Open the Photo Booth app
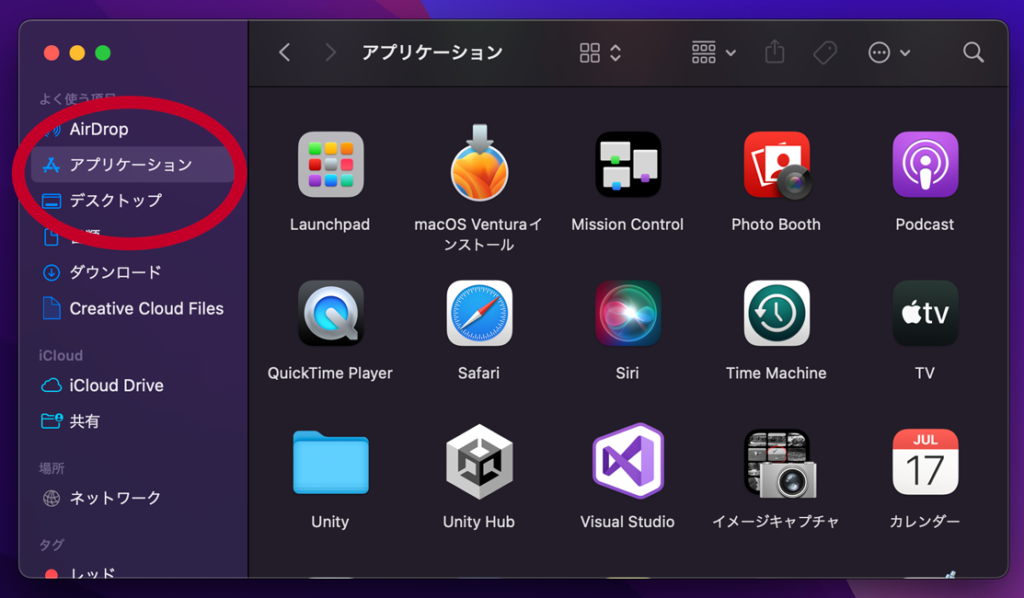 tap(776, 165)
